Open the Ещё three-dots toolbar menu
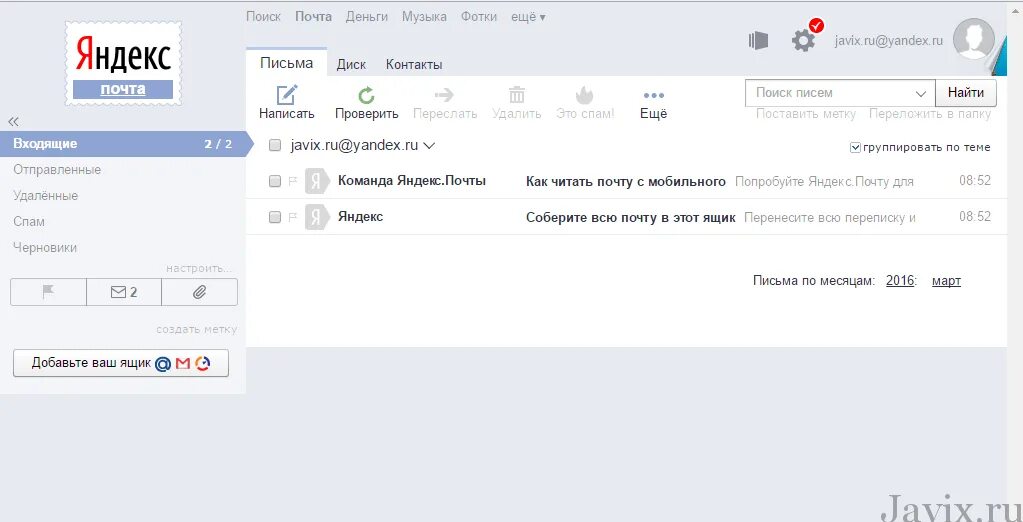This screenshot has width=1023, height=522. 654,95
